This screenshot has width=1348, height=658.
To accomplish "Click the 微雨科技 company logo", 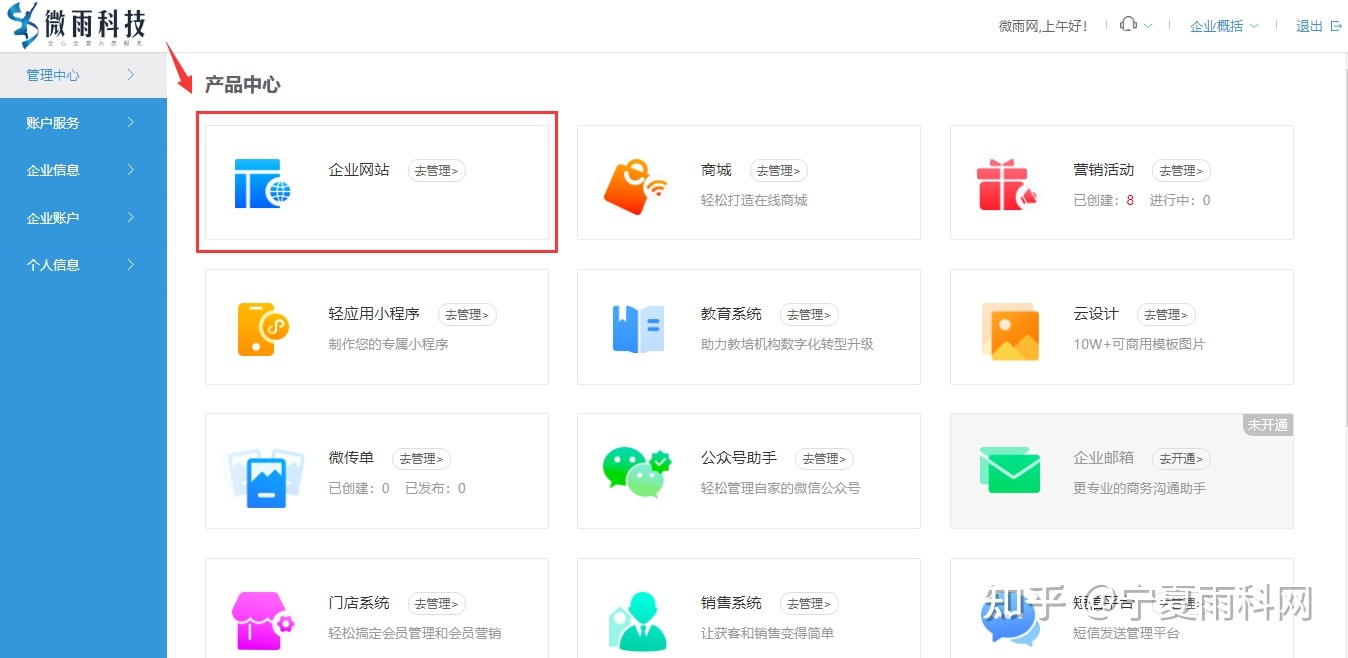I will [x=75, y=25].
